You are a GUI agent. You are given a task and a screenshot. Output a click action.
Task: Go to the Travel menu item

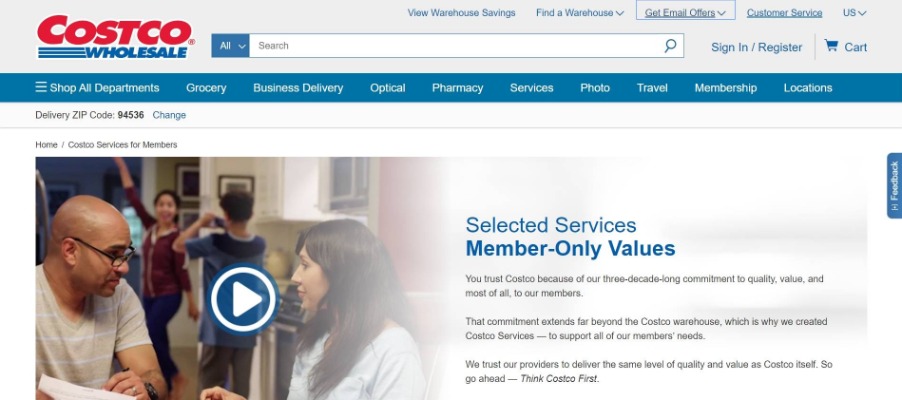[652, 87]
